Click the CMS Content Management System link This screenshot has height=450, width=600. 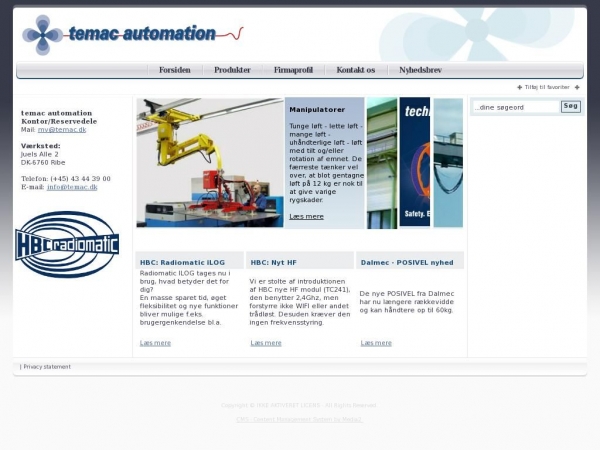pyautogui.click(x=299, y=419)
